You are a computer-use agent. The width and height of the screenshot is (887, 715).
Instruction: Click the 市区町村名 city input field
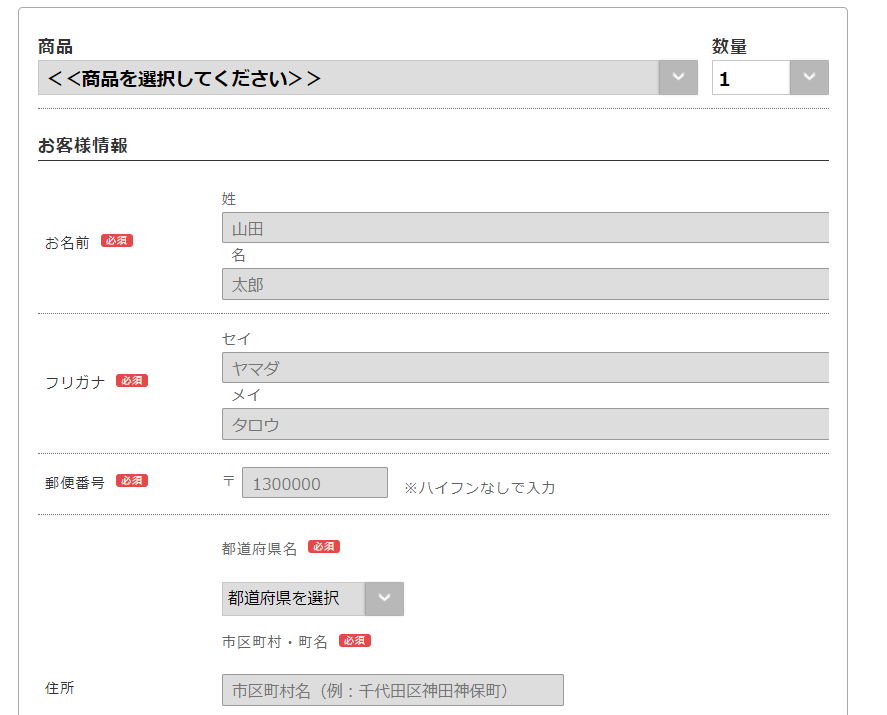390,689
